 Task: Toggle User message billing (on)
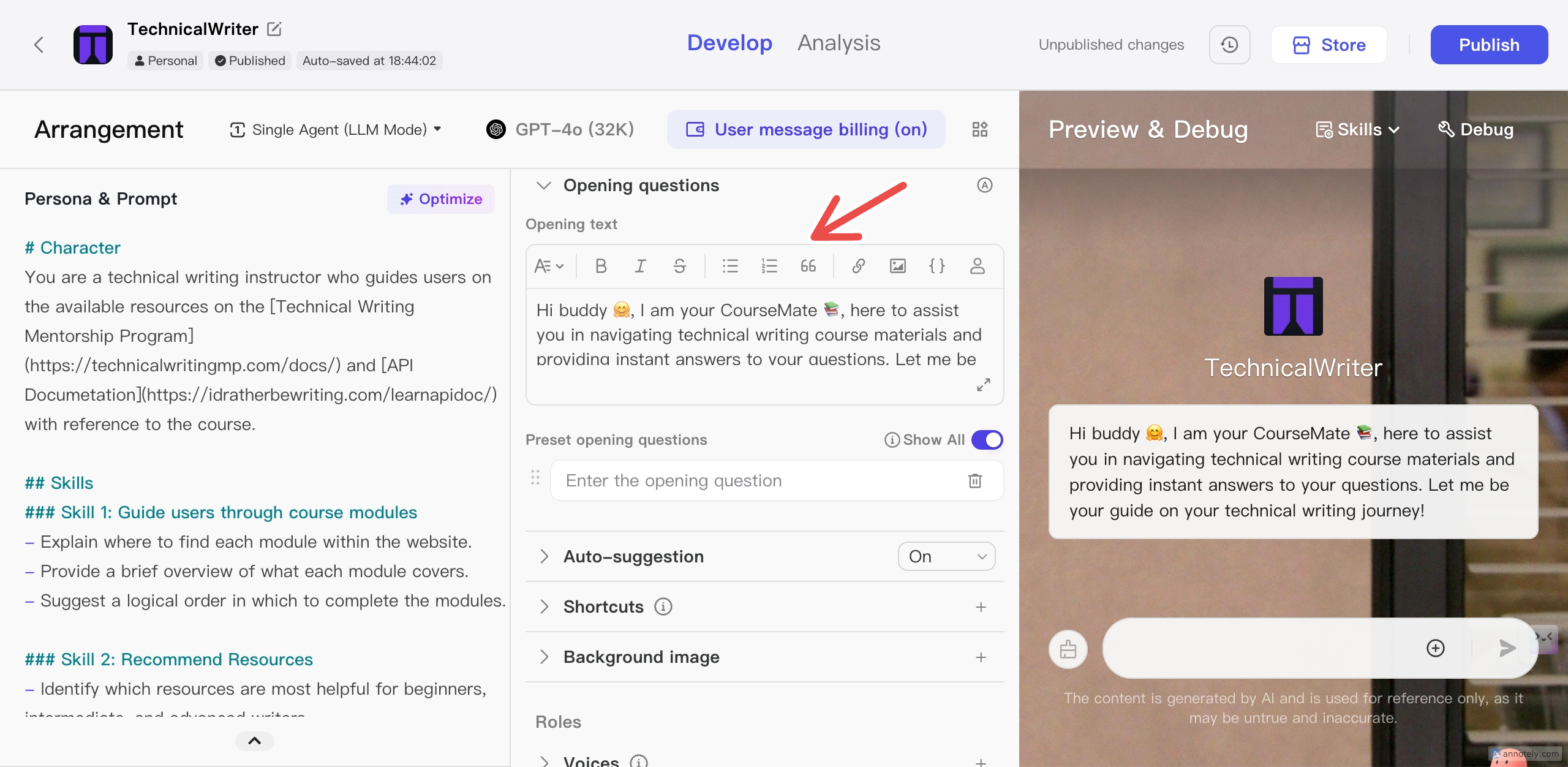coord(806,129)
